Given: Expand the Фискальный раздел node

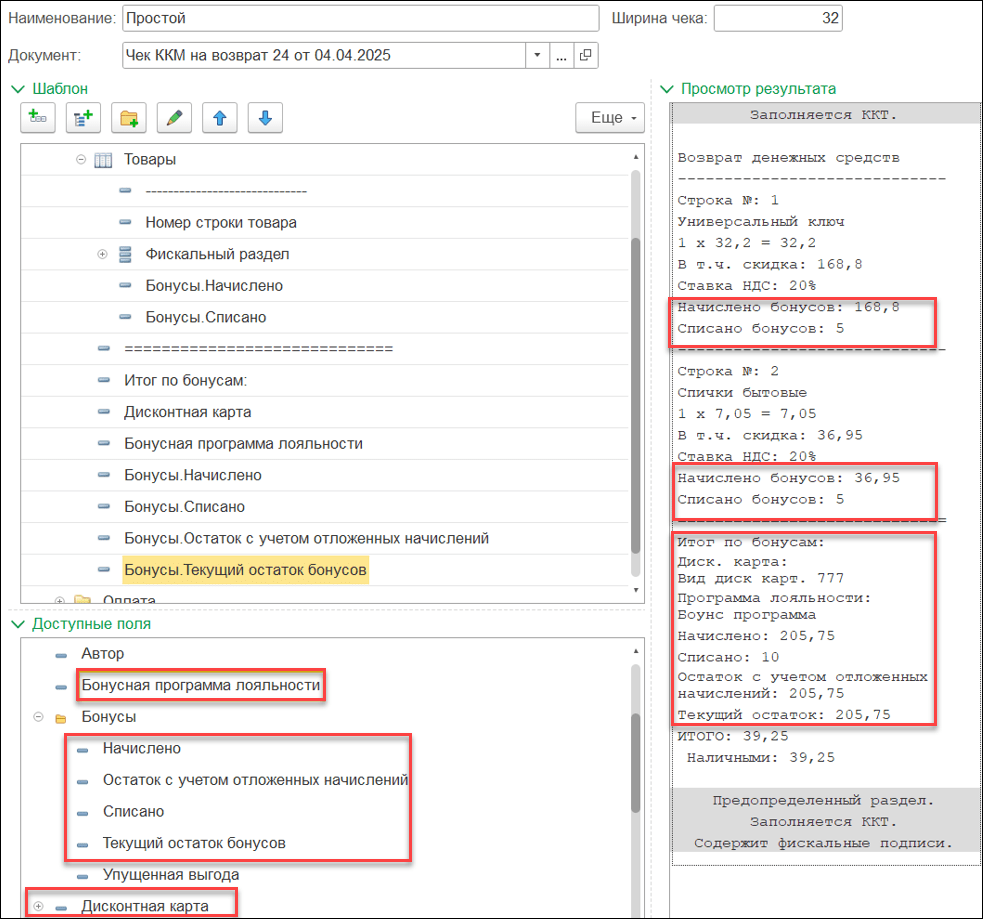Looking at the screenshot, I should click(102, 255).
